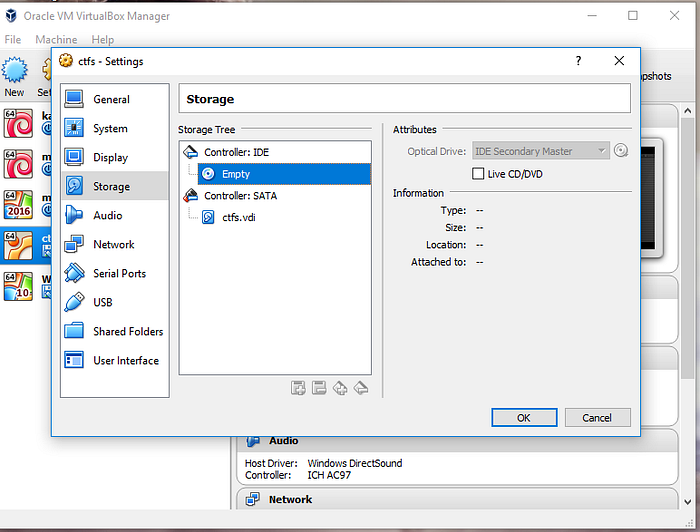Click the USB plug icon in sidebar

(74, 302)
